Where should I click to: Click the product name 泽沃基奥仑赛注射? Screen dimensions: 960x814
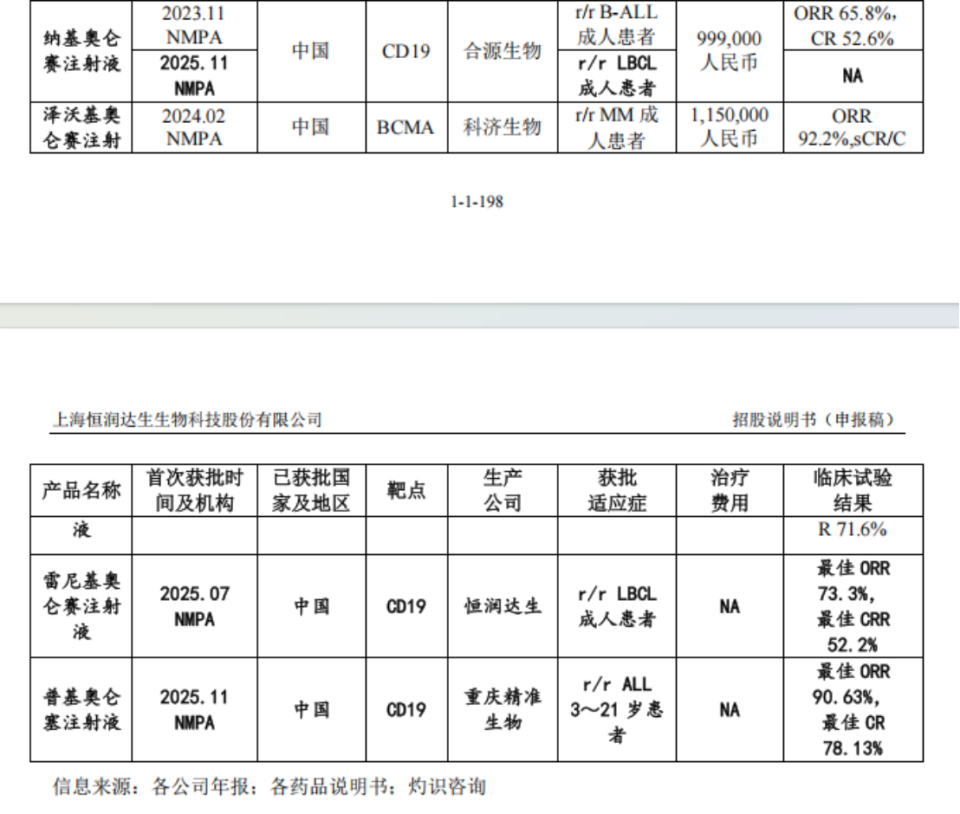81,127
